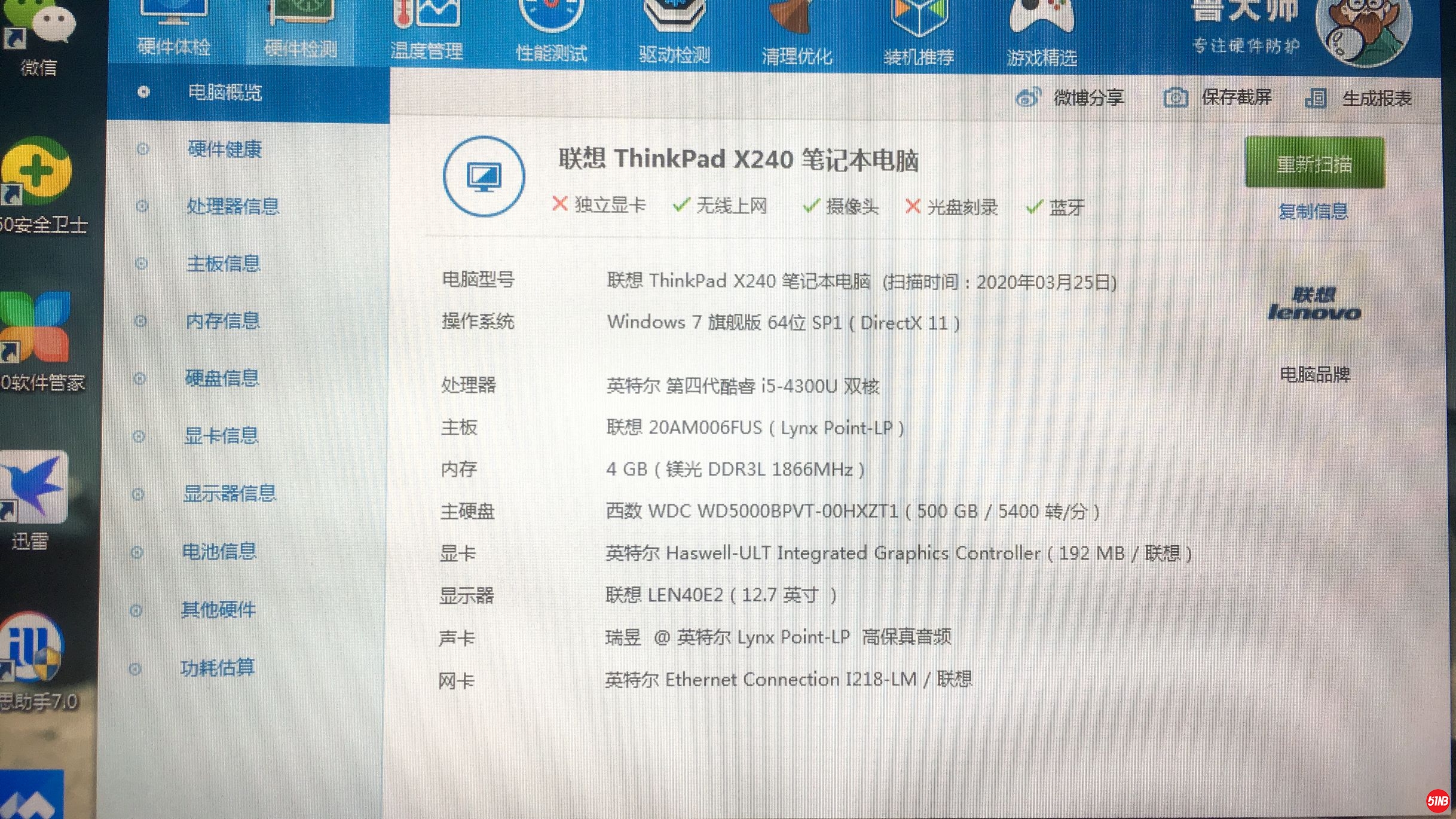Click the 复制信息 copy info link
This screenshot has height=819, width=1456.
click(1313, 211)
